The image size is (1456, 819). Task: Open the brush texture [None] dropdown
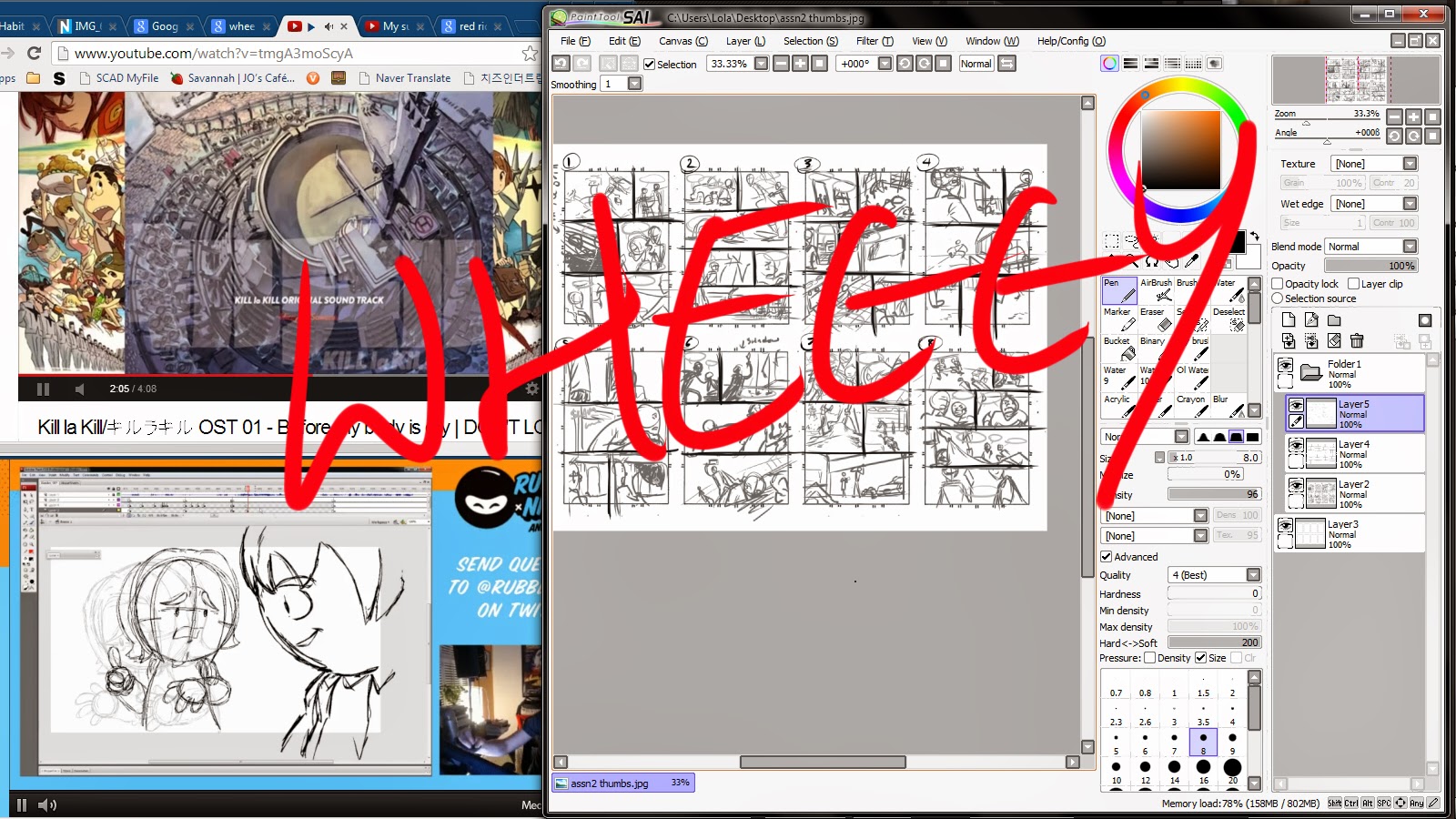coord(1200,536)
